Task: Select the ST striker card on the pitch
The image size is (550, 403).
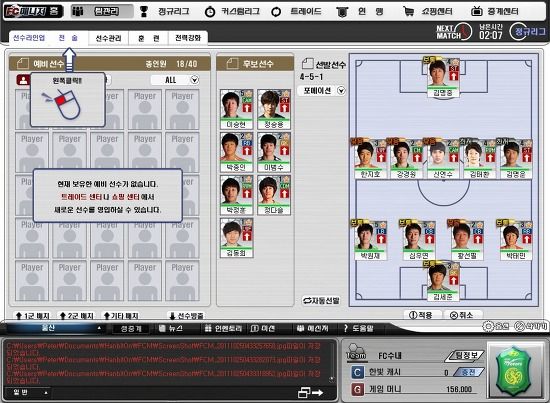Action: (x=442, y=77)
